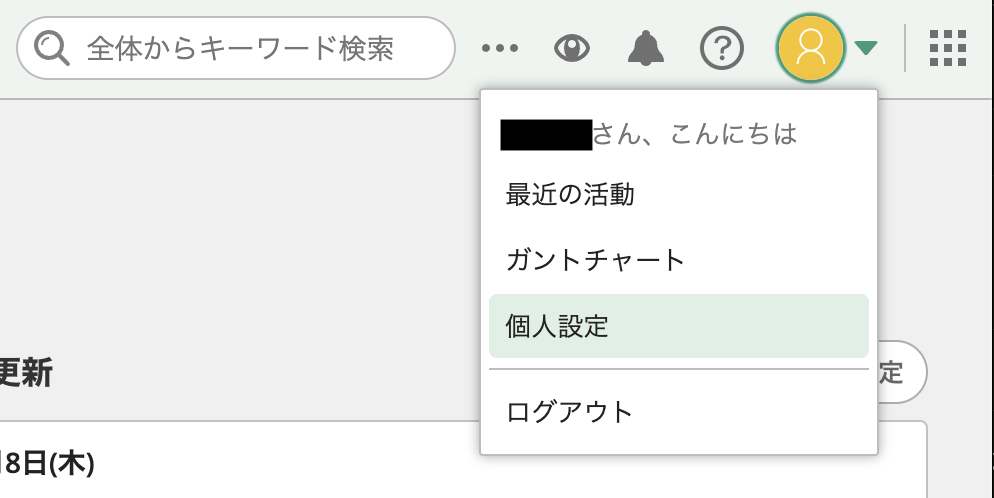The image size is (994, 498).
Task: Select 最近の活動 from the user menu
Action: [570, 195]
